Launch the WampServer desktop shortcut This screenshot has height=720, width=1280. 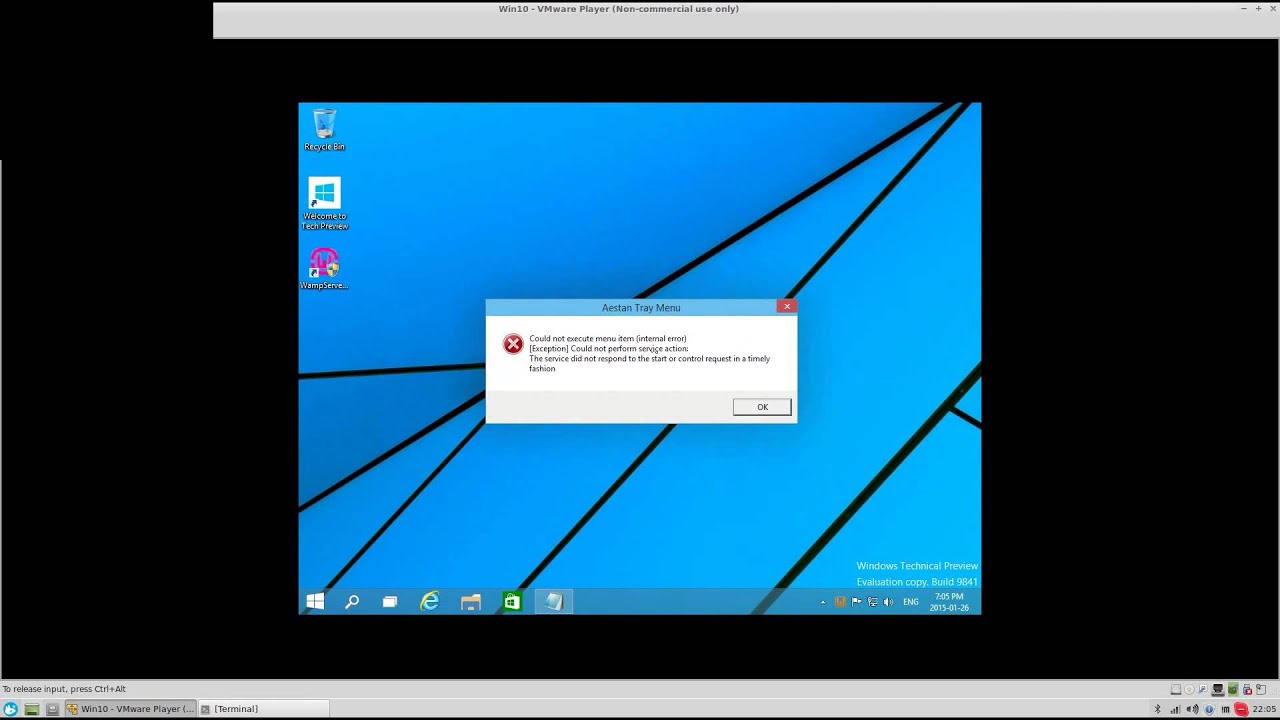click(x=324, y=268)
